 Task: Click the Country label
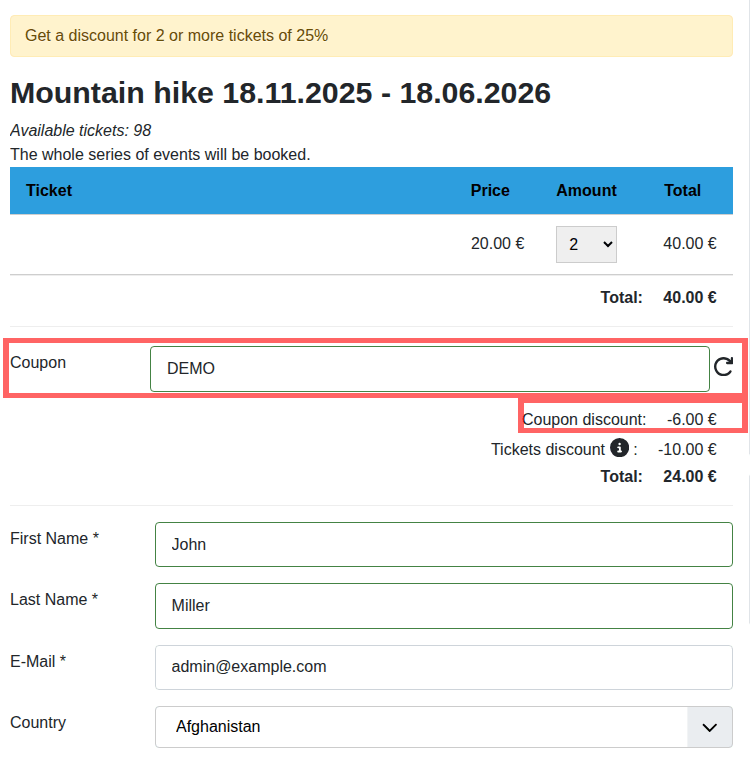[x=38, y=722]
